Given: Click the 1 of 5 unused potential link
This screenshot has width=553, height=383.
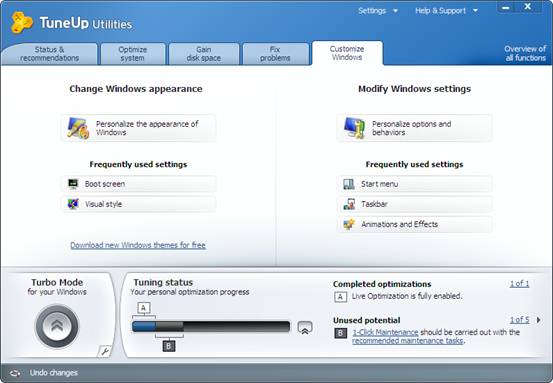Looking at the screenshot, I should (x=519, y=320).
